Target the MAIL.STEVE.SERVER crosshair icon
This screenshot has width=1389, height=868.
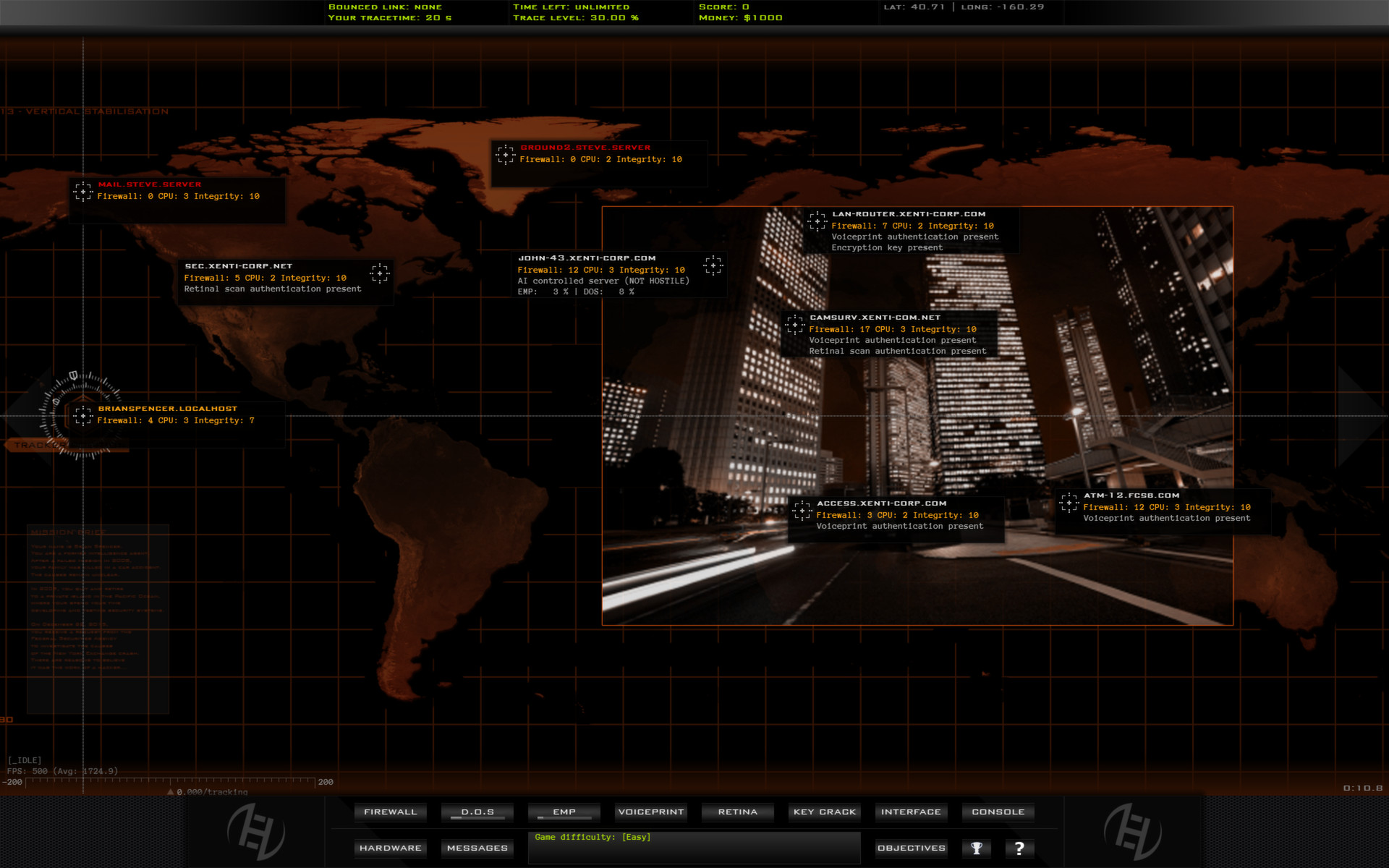[84, 190]
